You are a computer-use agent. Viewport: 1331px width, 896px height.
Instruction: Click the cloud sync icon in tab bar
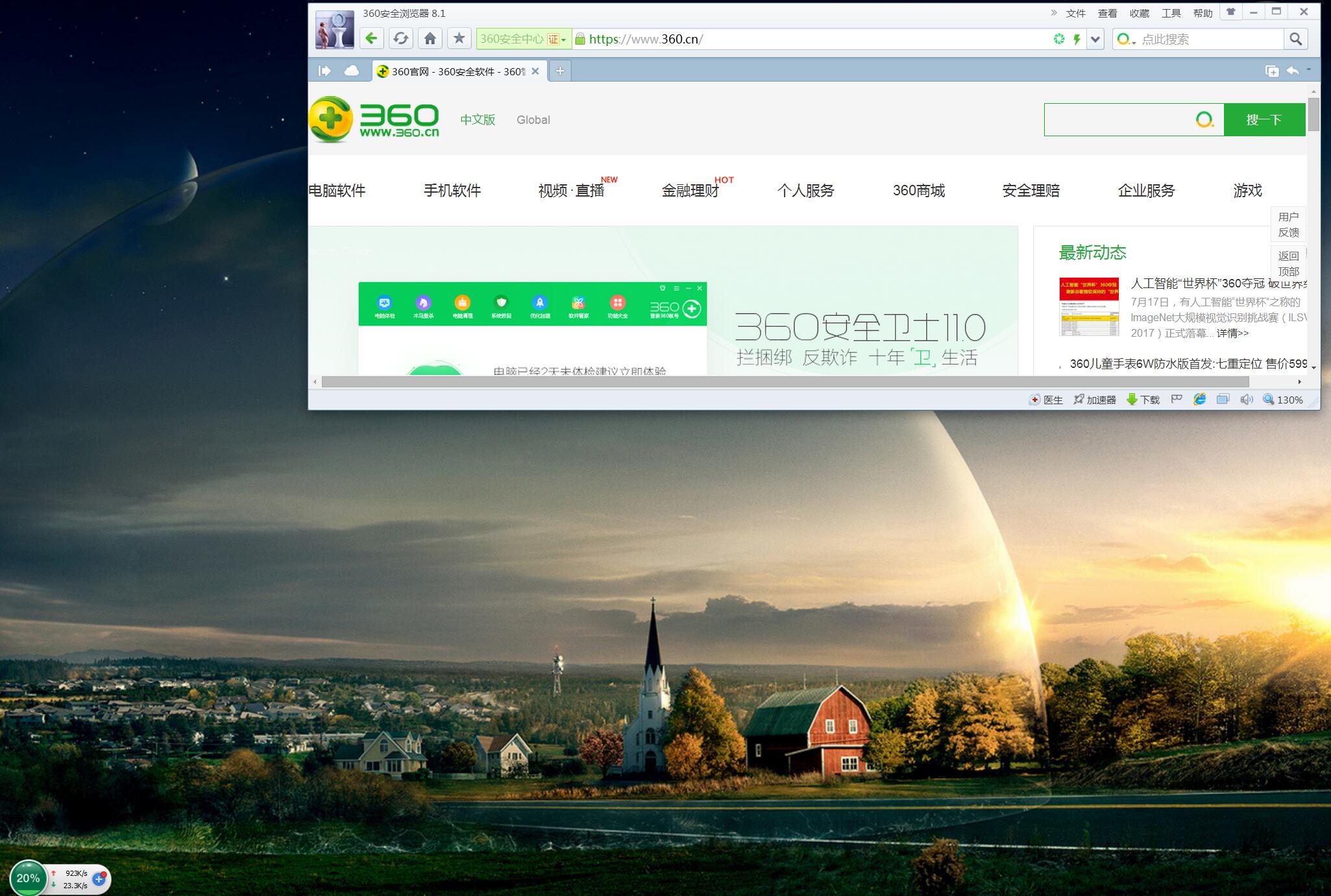(351, 71)
